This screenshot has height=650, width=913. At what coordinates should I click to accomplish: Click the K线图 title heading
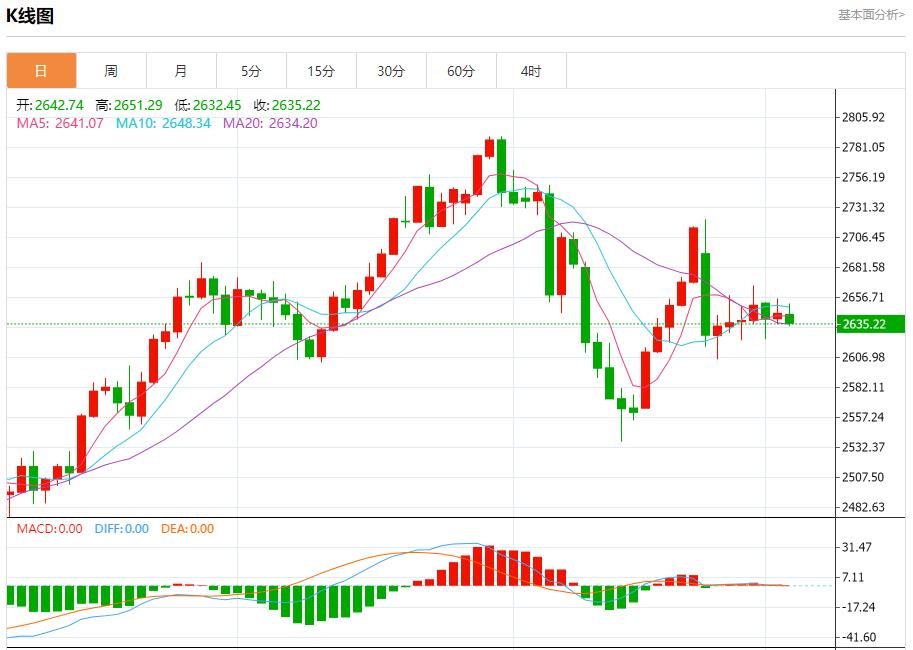30,16
